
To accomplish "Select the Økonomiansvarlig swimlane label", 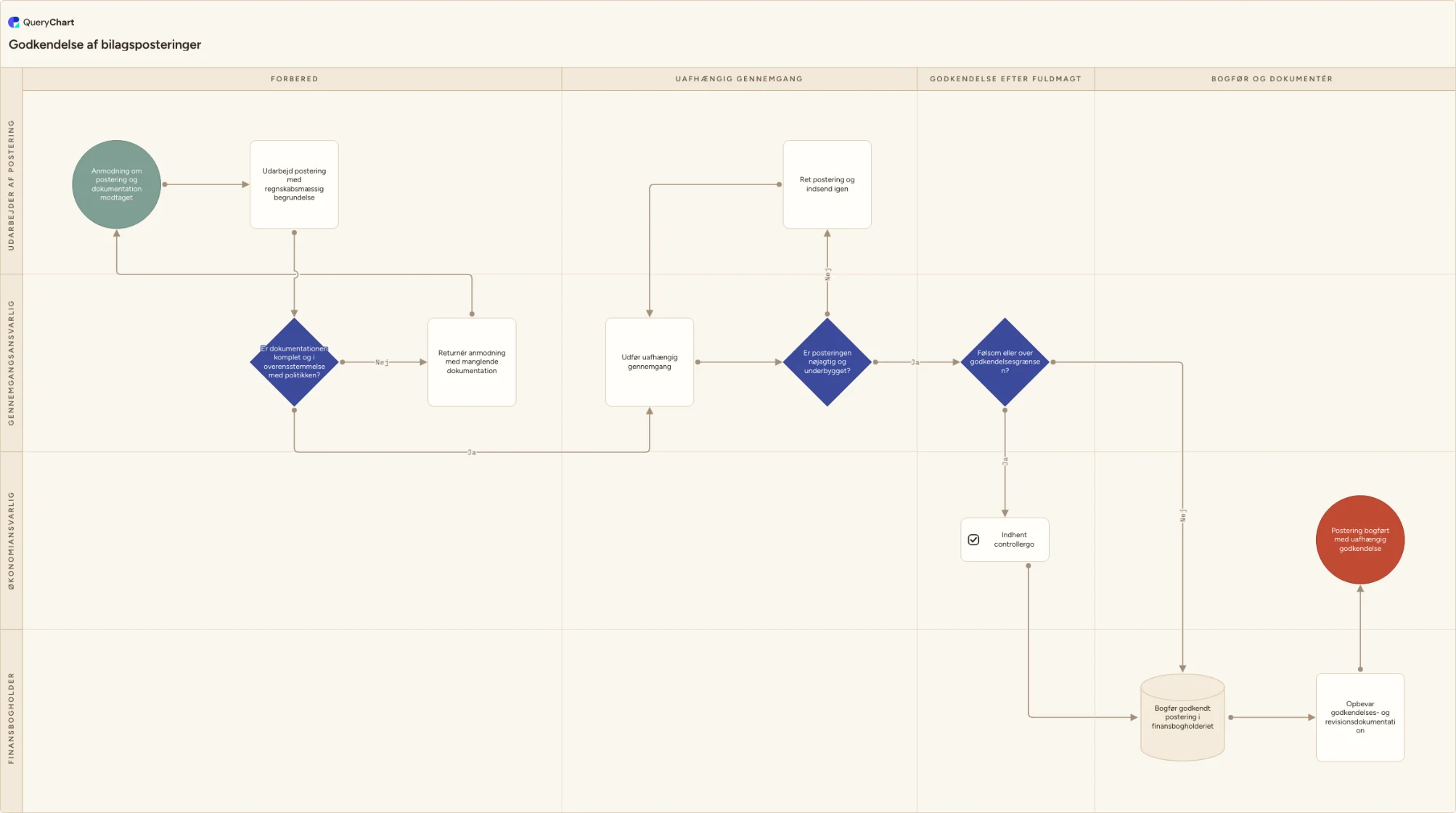I will tap(11, 541).
